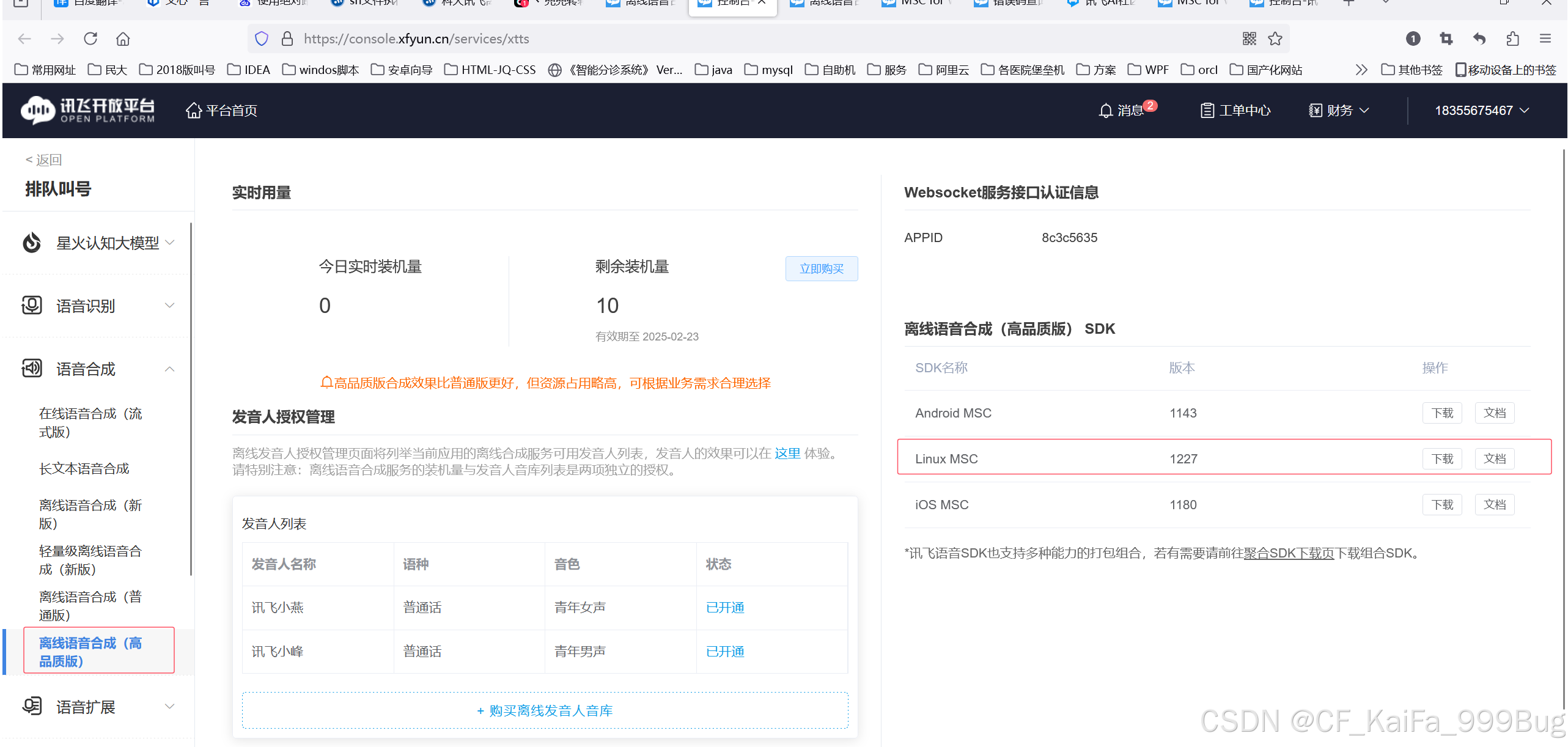Select 在线语音合成（流式版）menu item

(x=92, y=422)
